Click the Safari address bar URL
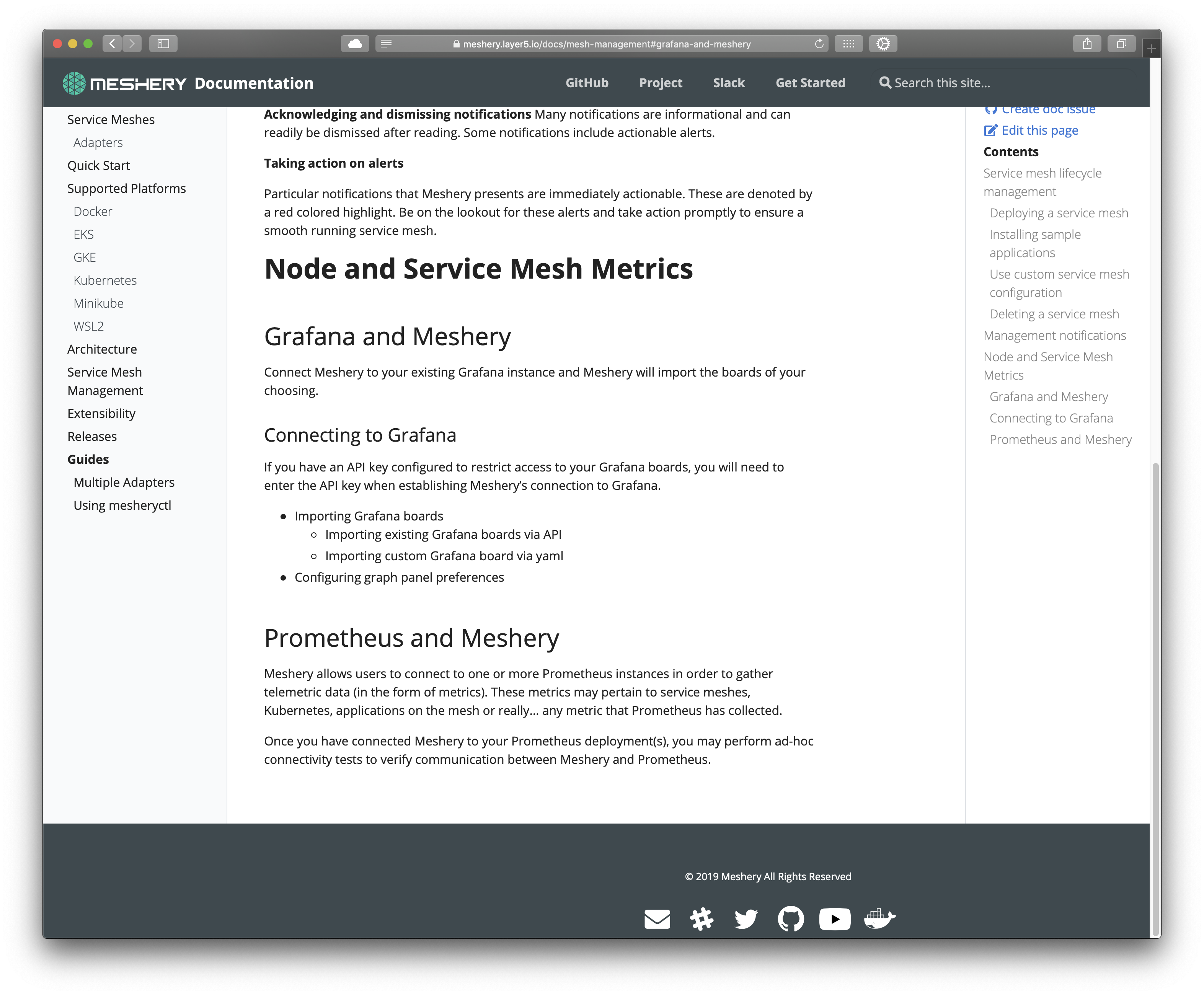 click(607, 44)
